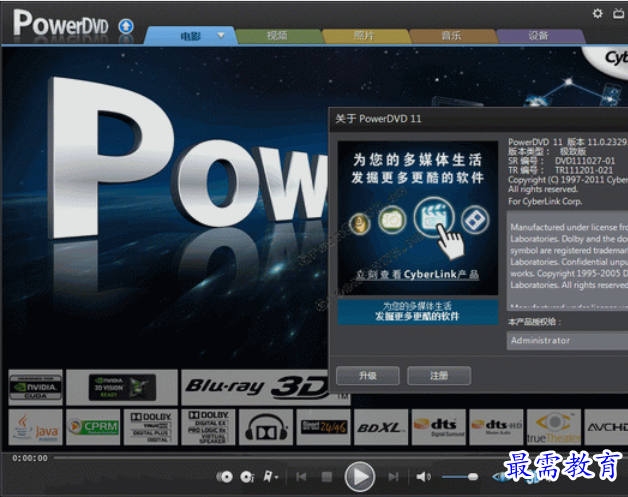Click the 0:00:00 elapsed time display
This screenshot has width=628, height=497.
point(30,458)
